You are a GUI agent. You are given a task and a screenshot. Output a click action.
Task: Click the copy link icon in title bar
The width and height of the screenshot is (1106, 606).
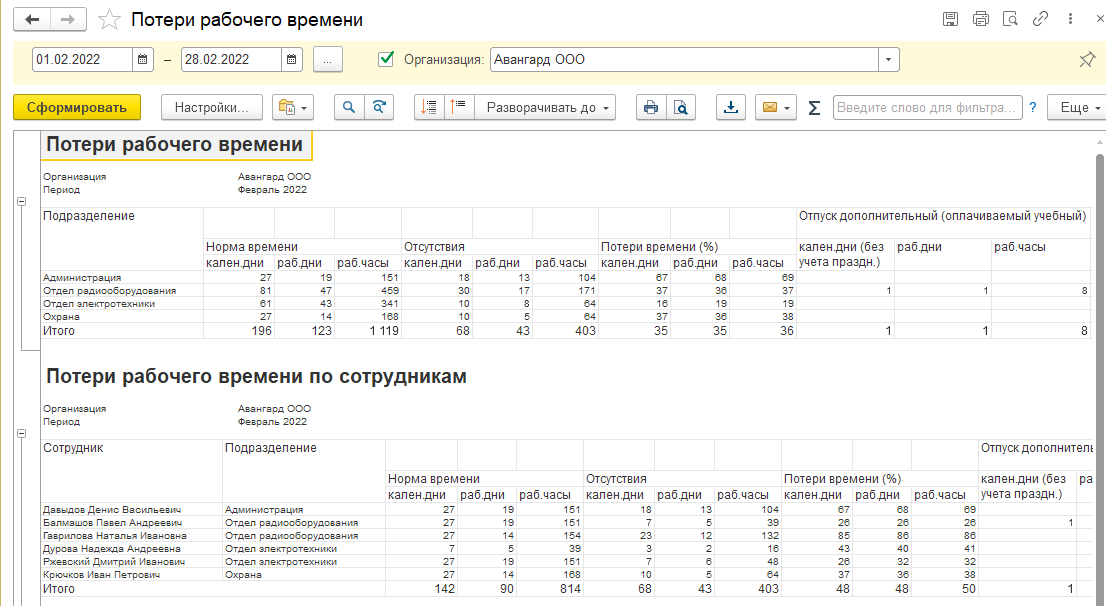pyautogui.click(x=1040, y=19)
